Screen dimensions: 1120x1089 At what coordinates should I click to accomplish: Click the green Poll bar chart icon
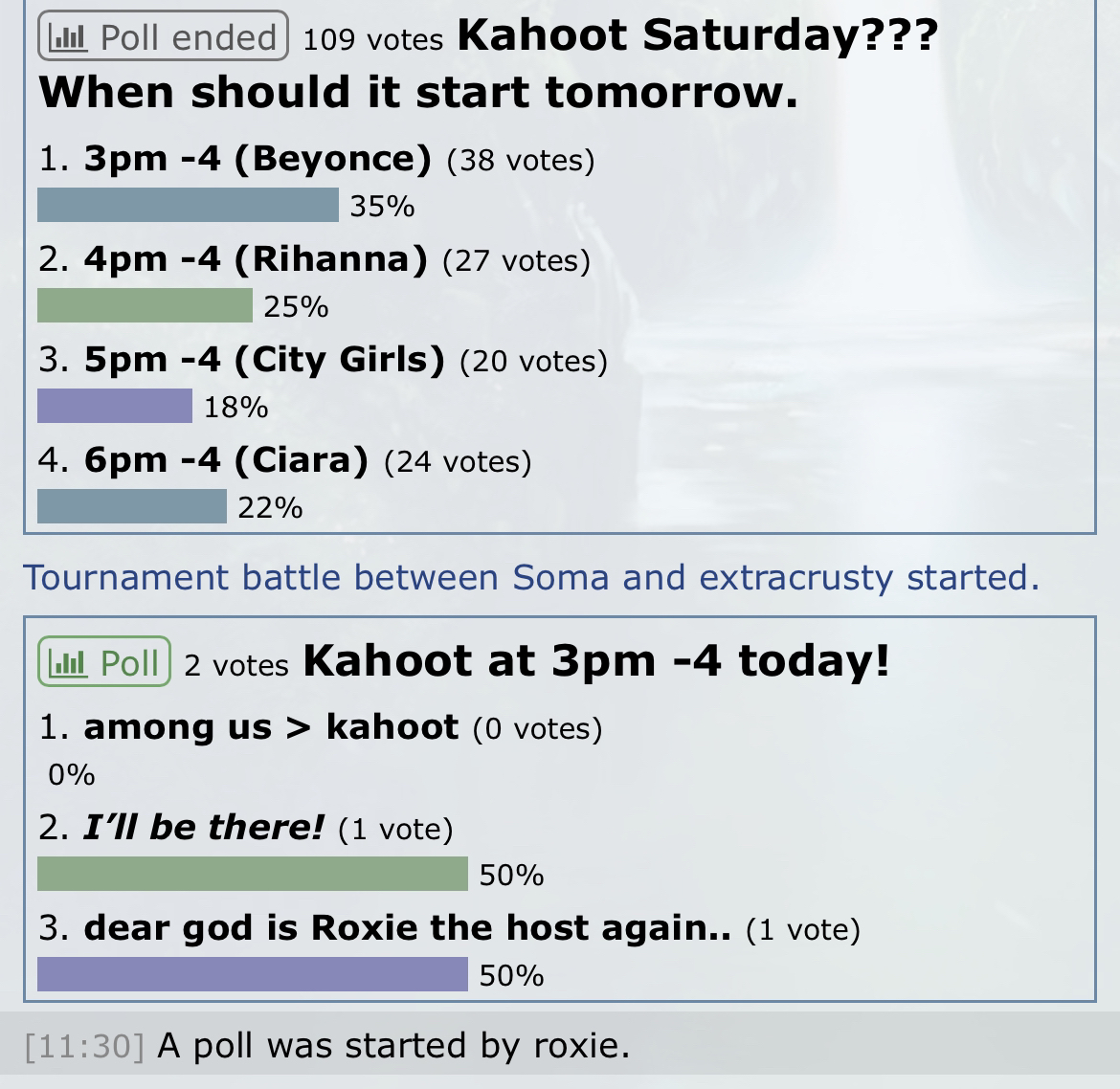tap(68, 663)
